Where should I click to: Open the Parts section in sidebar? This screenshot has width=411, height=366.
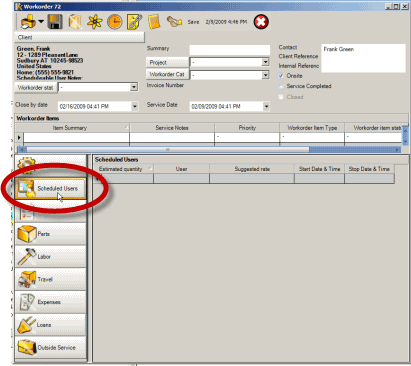click(x=50, y=234)
